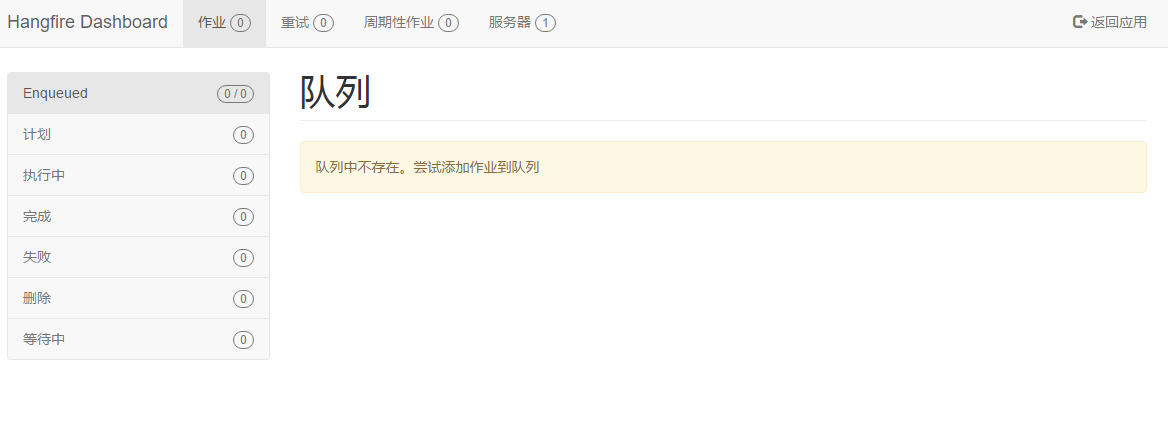This screenshot has width=1168, height=444.
Task: Switch to the 作业 tab
Action: coord(224,23)
